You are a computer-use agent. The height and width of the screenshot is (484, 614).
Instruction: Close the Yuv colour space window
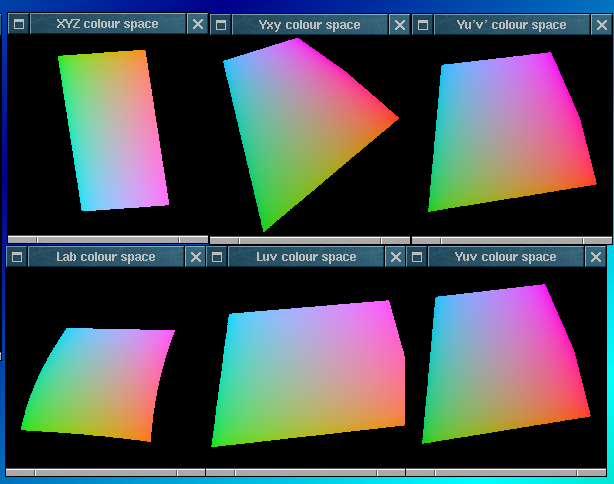pyautogui.click(x=596, y=257)
